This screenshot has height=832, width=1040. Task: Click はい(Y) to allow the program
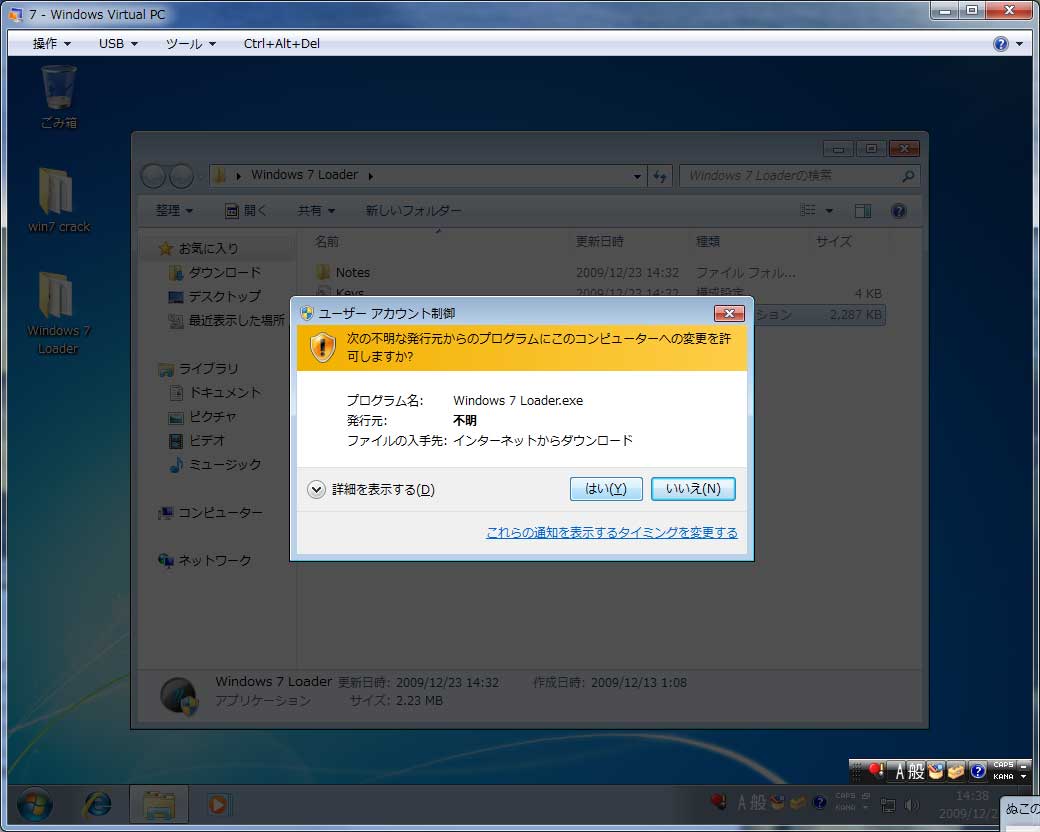(606, 489)
